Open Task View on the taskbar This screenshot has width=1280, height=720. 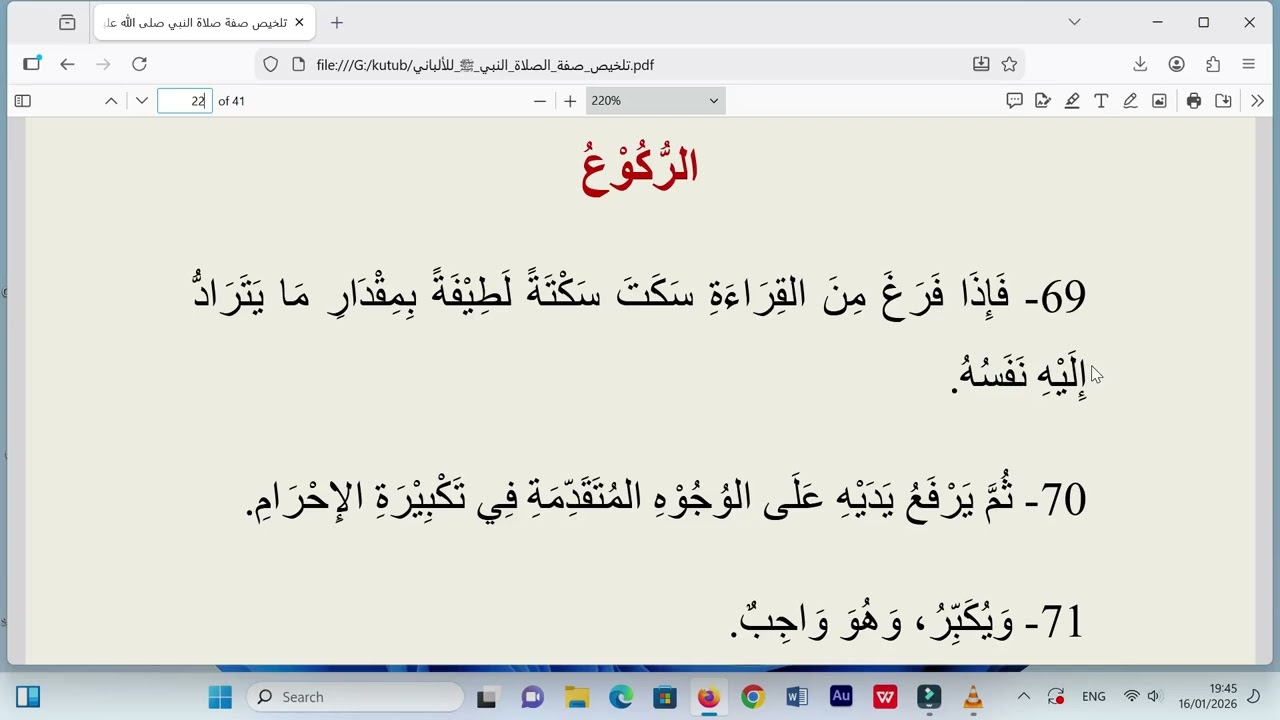[x=487, y=697]
